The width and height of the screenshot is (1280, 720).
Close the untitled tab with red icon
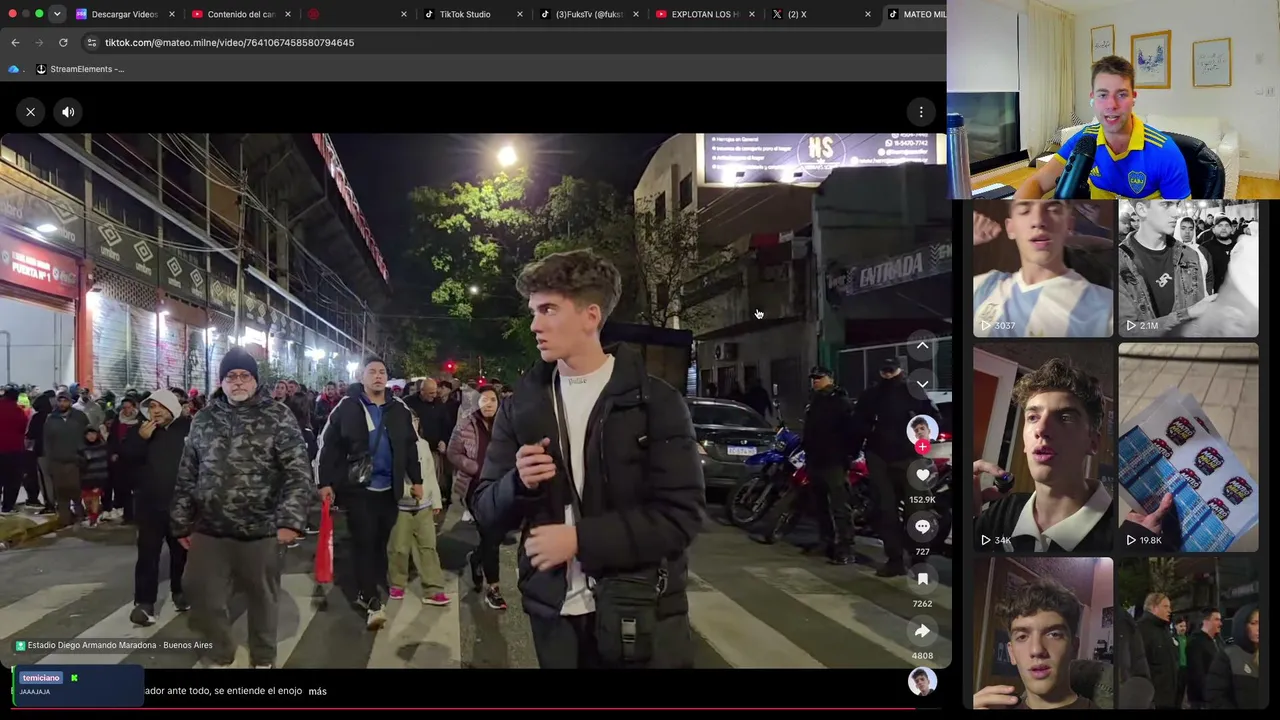404,14
